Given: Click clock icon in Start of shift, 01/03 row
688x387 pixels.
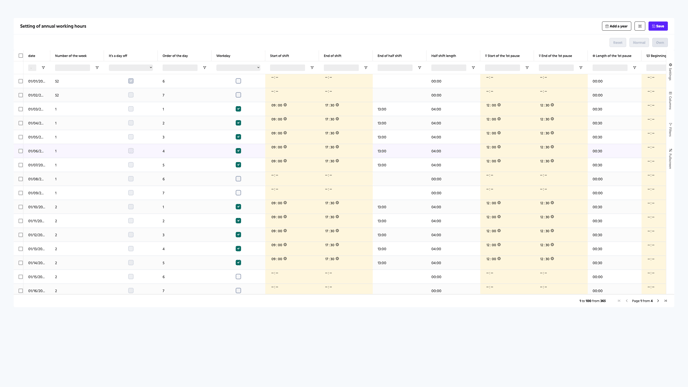Looking at the screenshot, I should (285, 105).
